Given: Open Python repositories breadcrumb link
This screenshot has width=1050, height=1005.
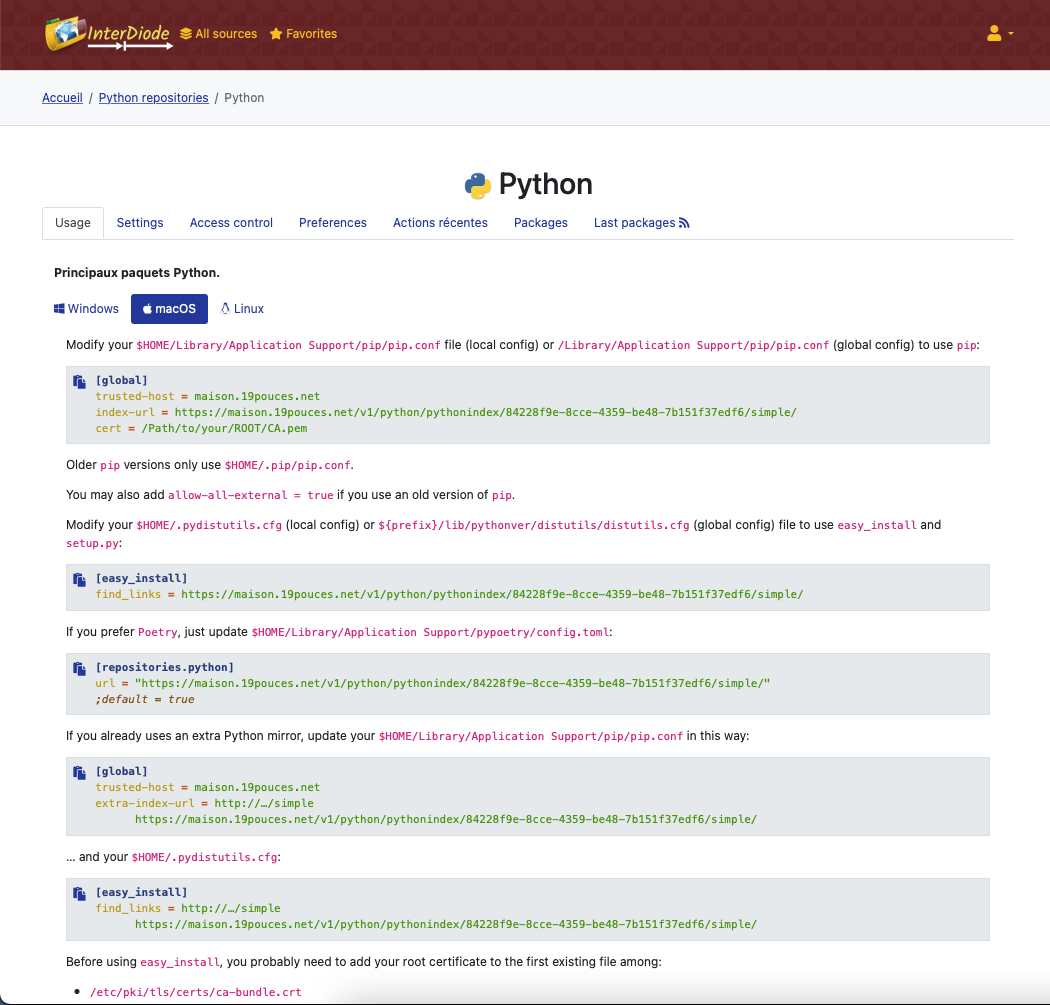Looking at the screenshot, I should [x=153, y=98].
